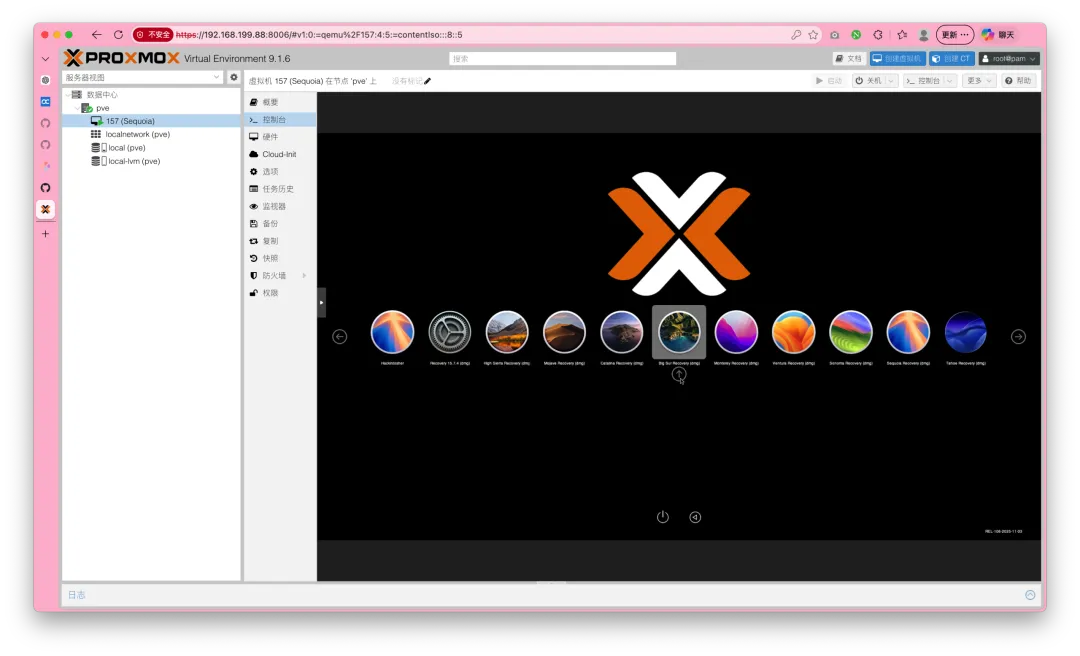Viewport: 1080px width, 656px height.
Task: Open the gear settings beside server view
Action: [x=233, y=77]
